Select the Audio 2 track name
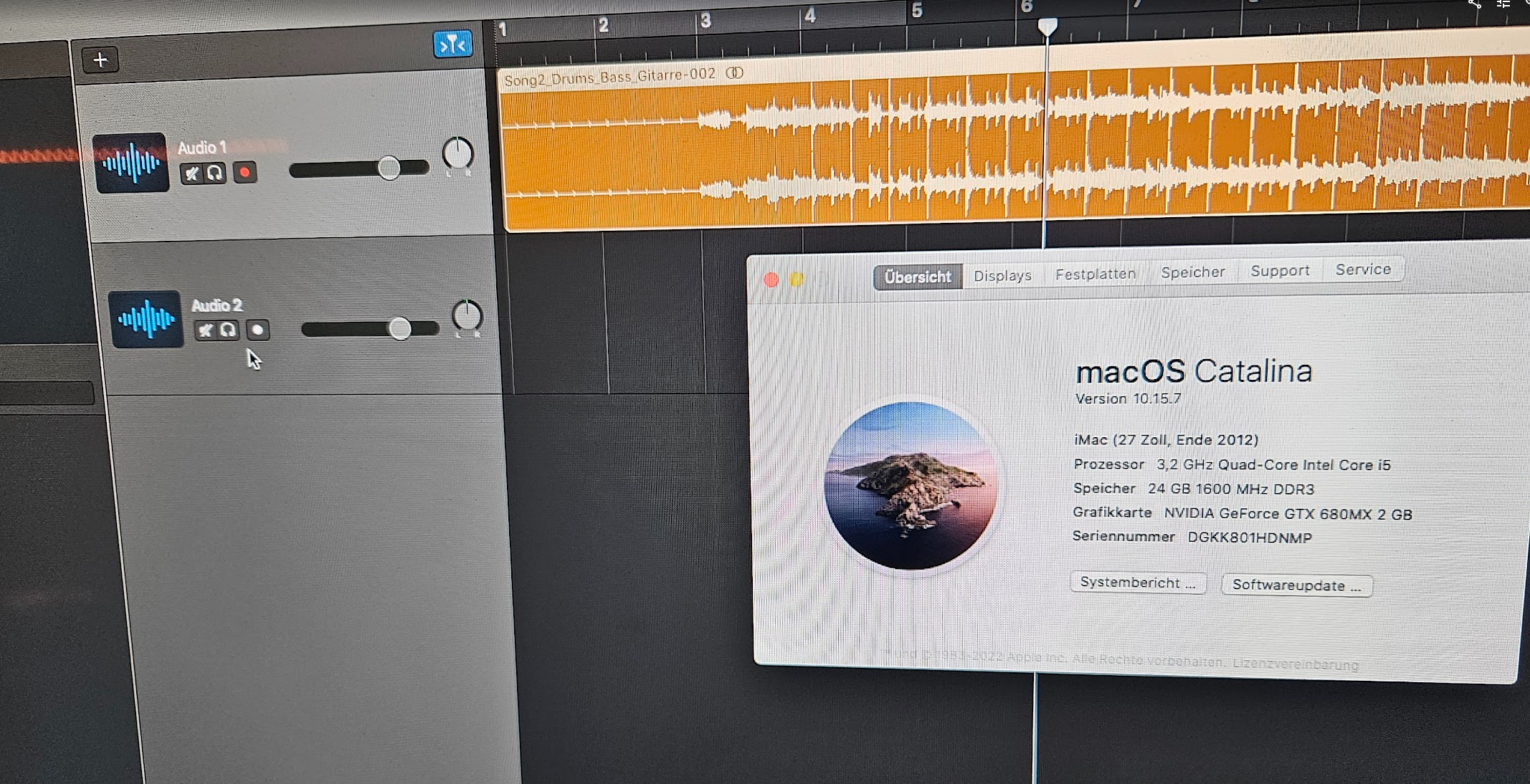Viewport: 1530px width, 784px height. tap(217, 305)
